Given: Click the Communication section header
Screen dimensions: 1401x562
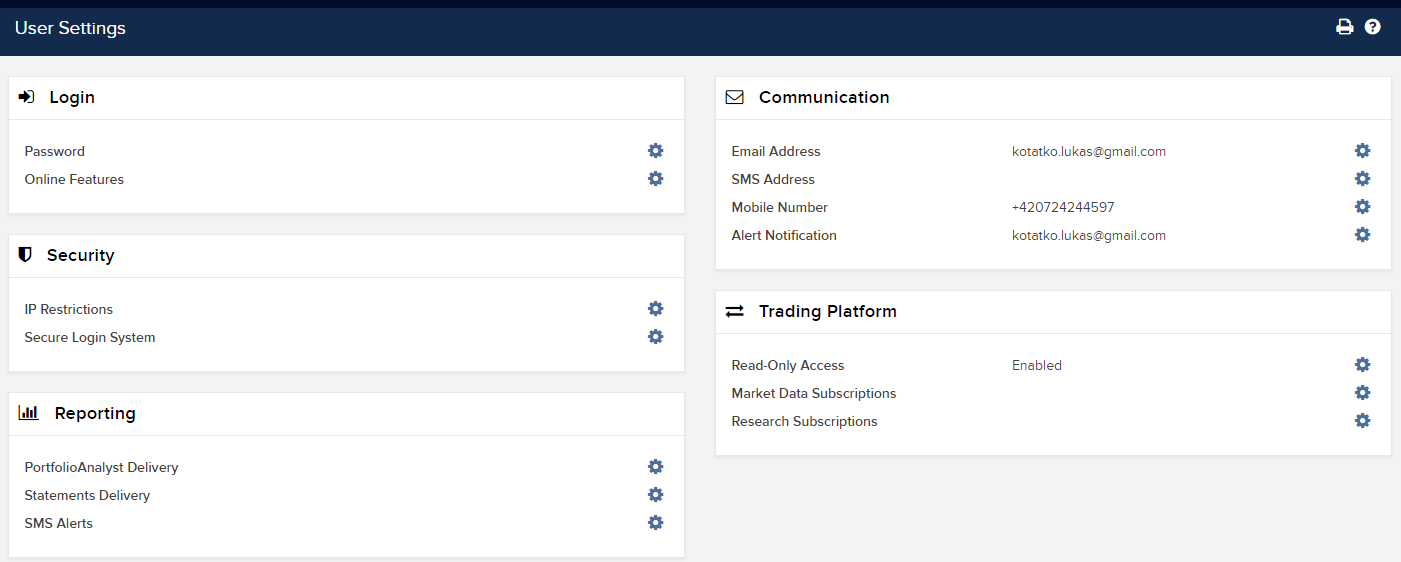Looking at the screenshot, I should [824, 97].
